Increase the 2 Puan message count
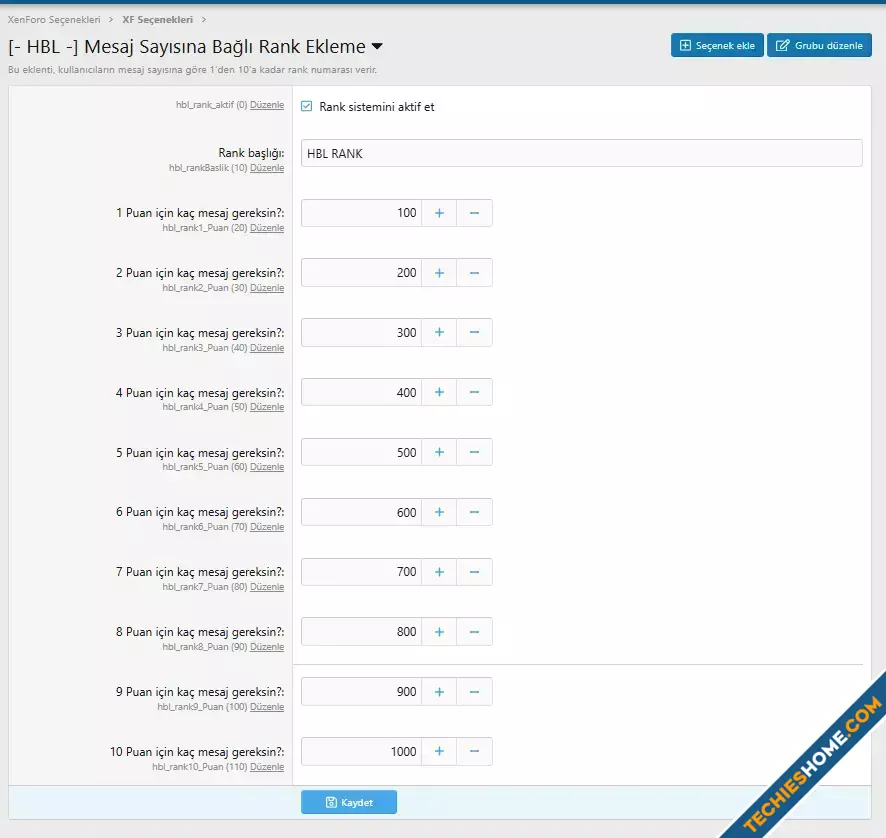This screenshot has height=838, width=886. tap(439, 273)
